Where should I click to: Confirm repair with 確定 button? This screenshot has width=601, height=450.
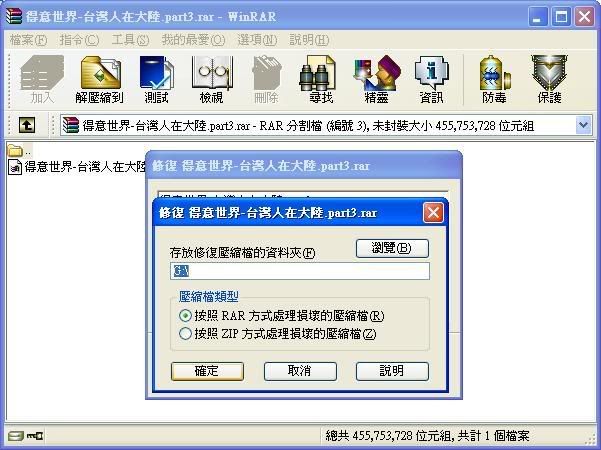(207, 371)
